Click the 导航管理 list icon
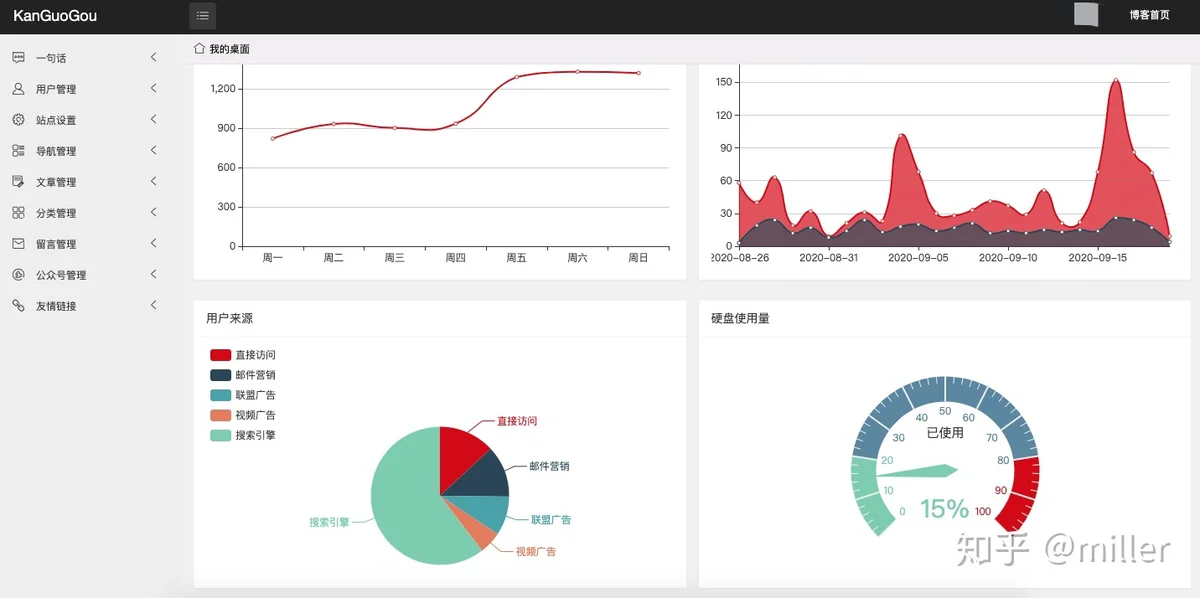 [x=18, y=151]
